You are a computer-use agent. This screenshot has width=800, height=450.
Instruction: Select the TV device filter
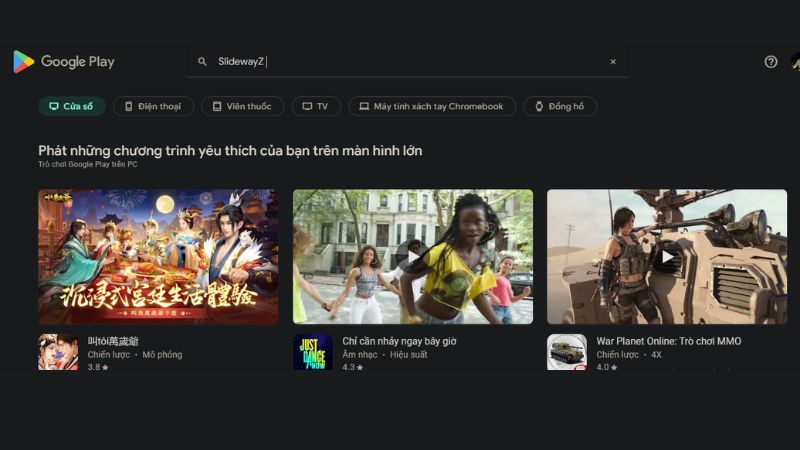(x=316, y=106)
